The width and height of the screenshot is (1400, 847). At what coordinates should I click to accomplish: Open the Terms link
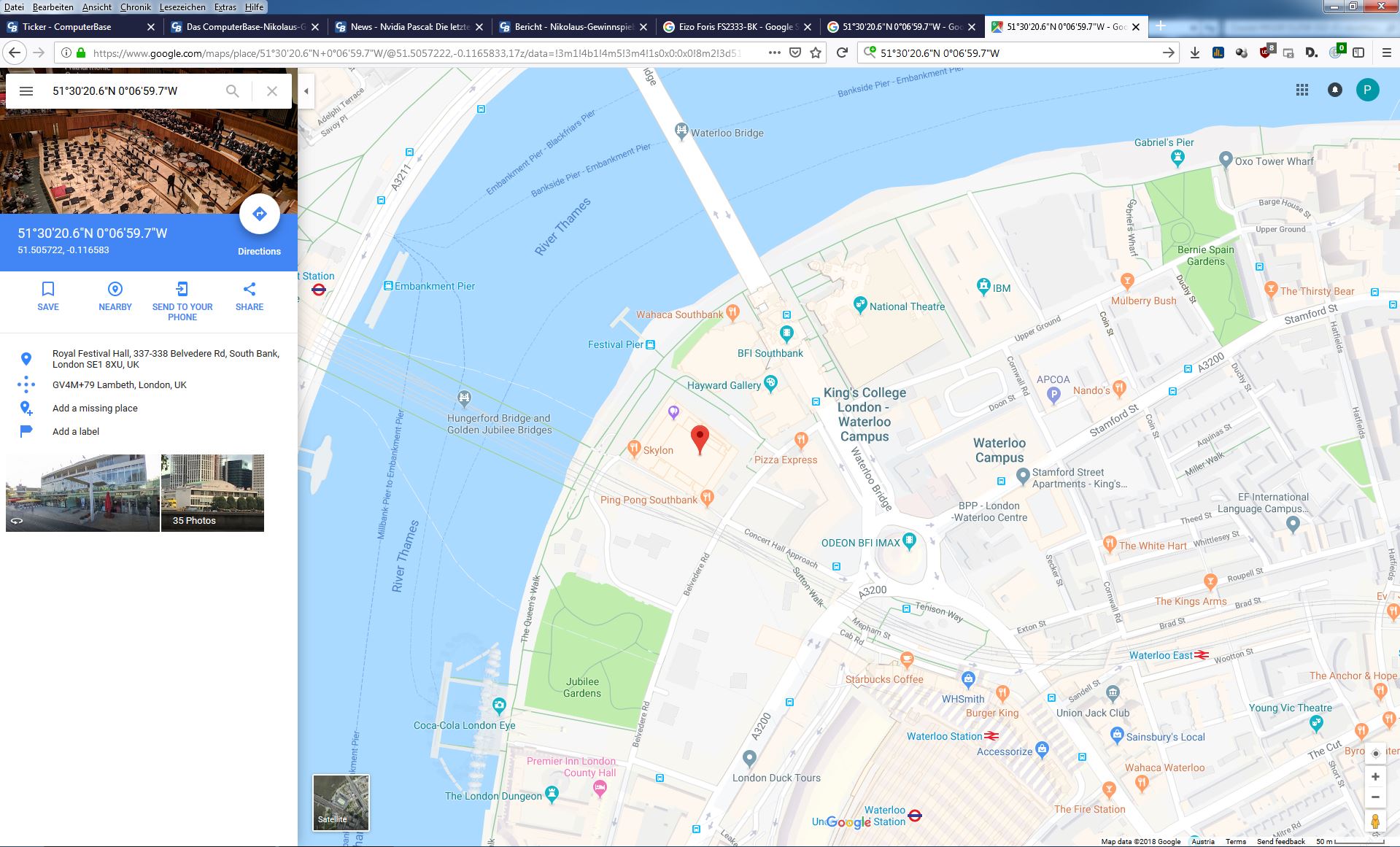coord(1236,841)
